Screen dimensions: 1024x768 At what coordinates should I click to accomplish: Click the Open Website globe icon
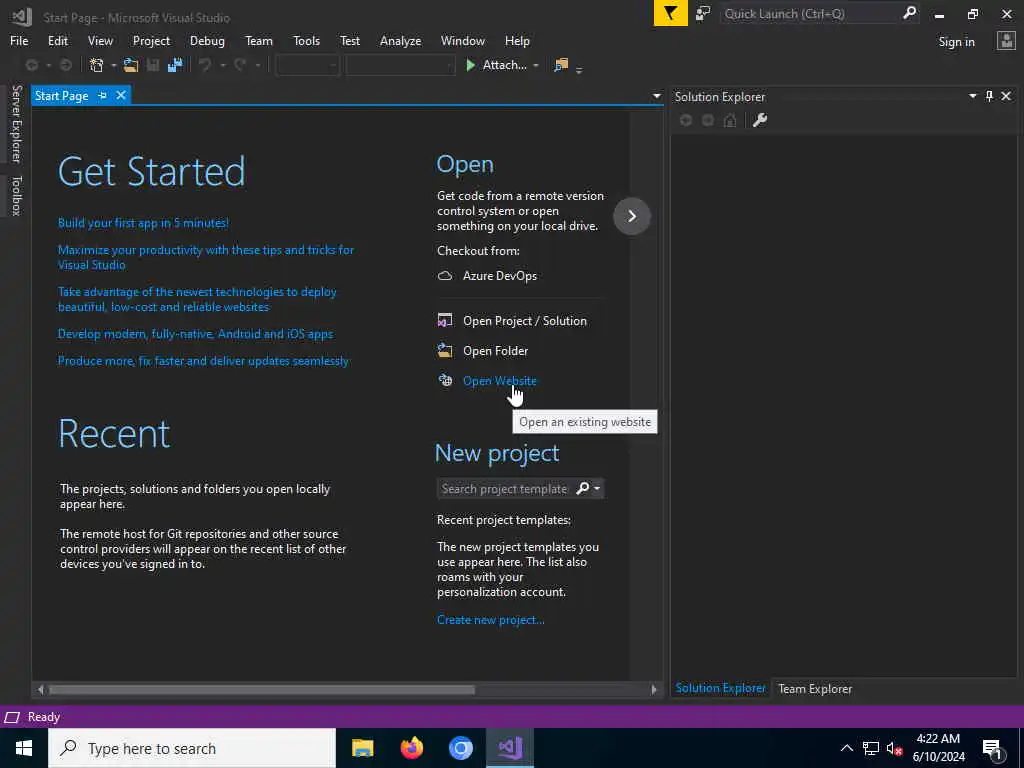445,381
